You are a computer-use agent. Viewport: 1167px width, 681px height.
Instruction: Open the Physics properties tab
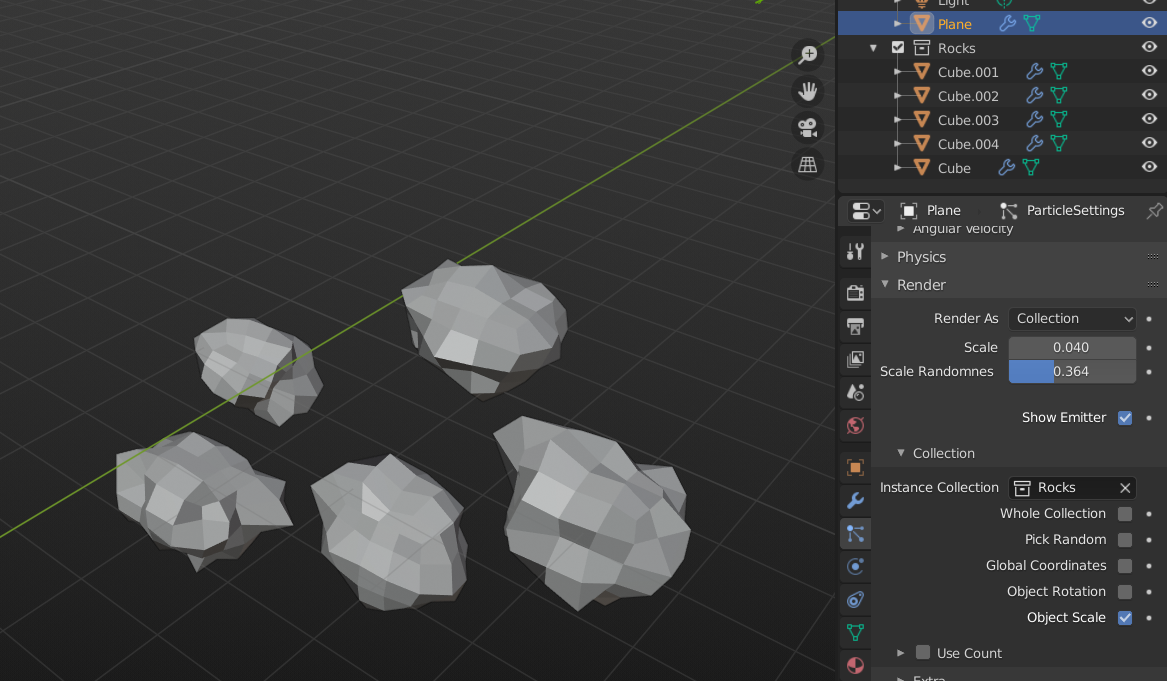(855, 566)
